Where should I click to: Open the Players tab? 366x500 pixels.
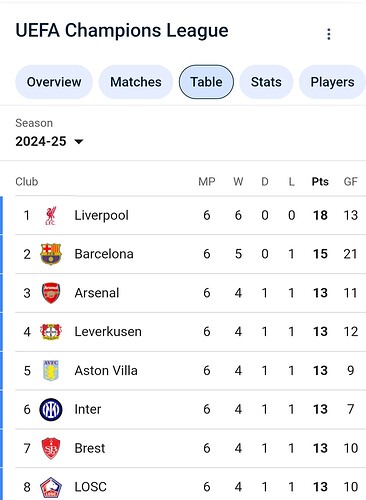[332, 82]
